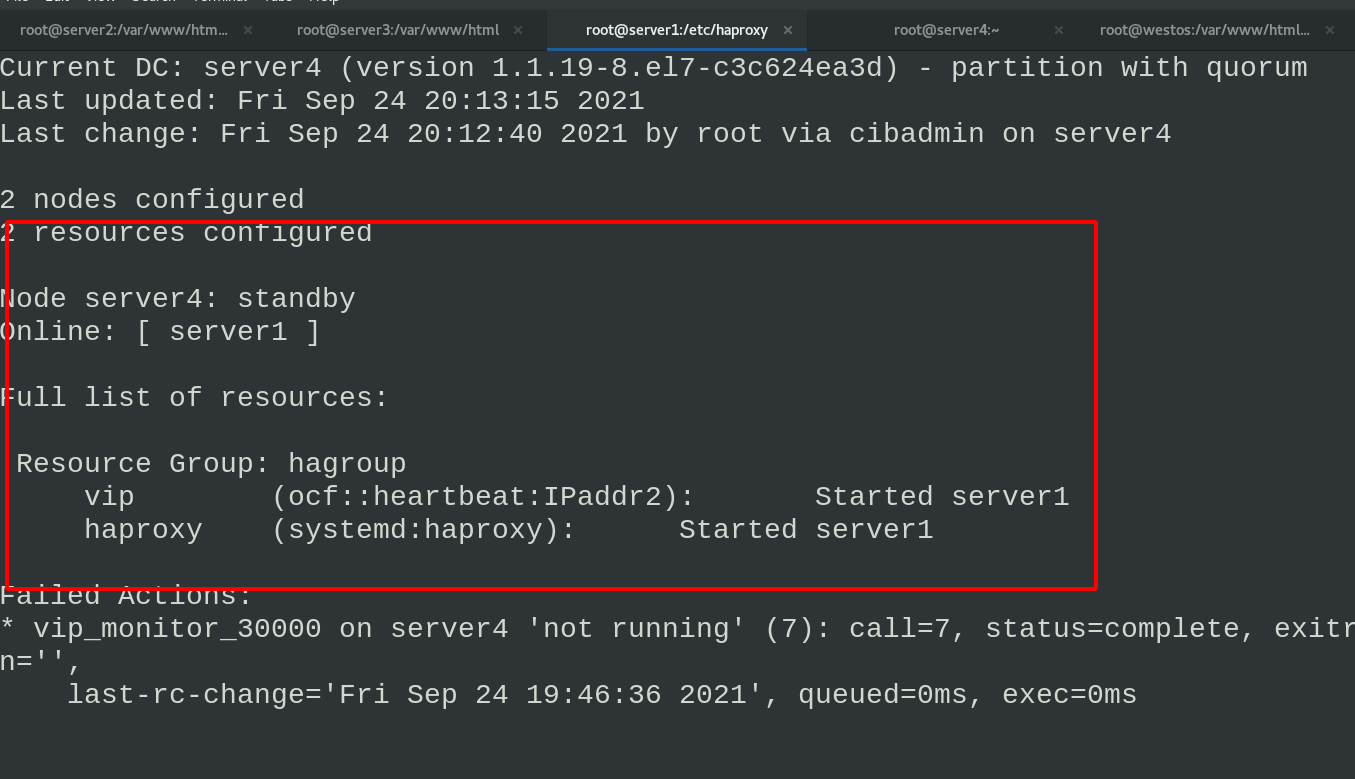Click the haproxy systemd resource line

(x=509, y=530)
